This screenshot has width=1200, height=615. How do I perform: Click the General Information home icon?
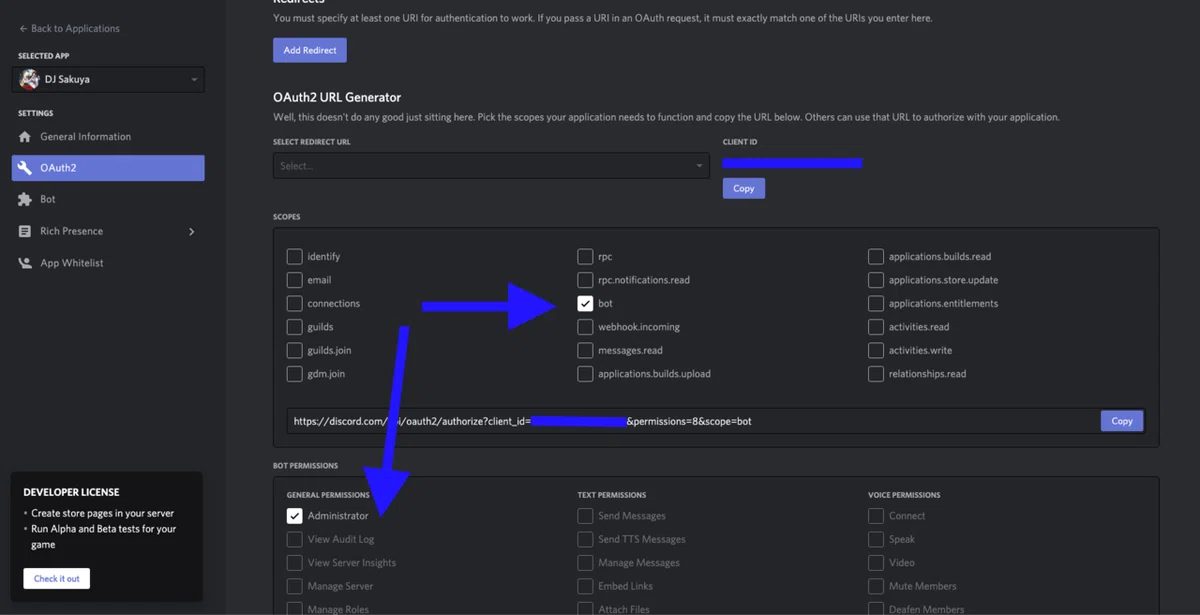click(x=25, y=137)
